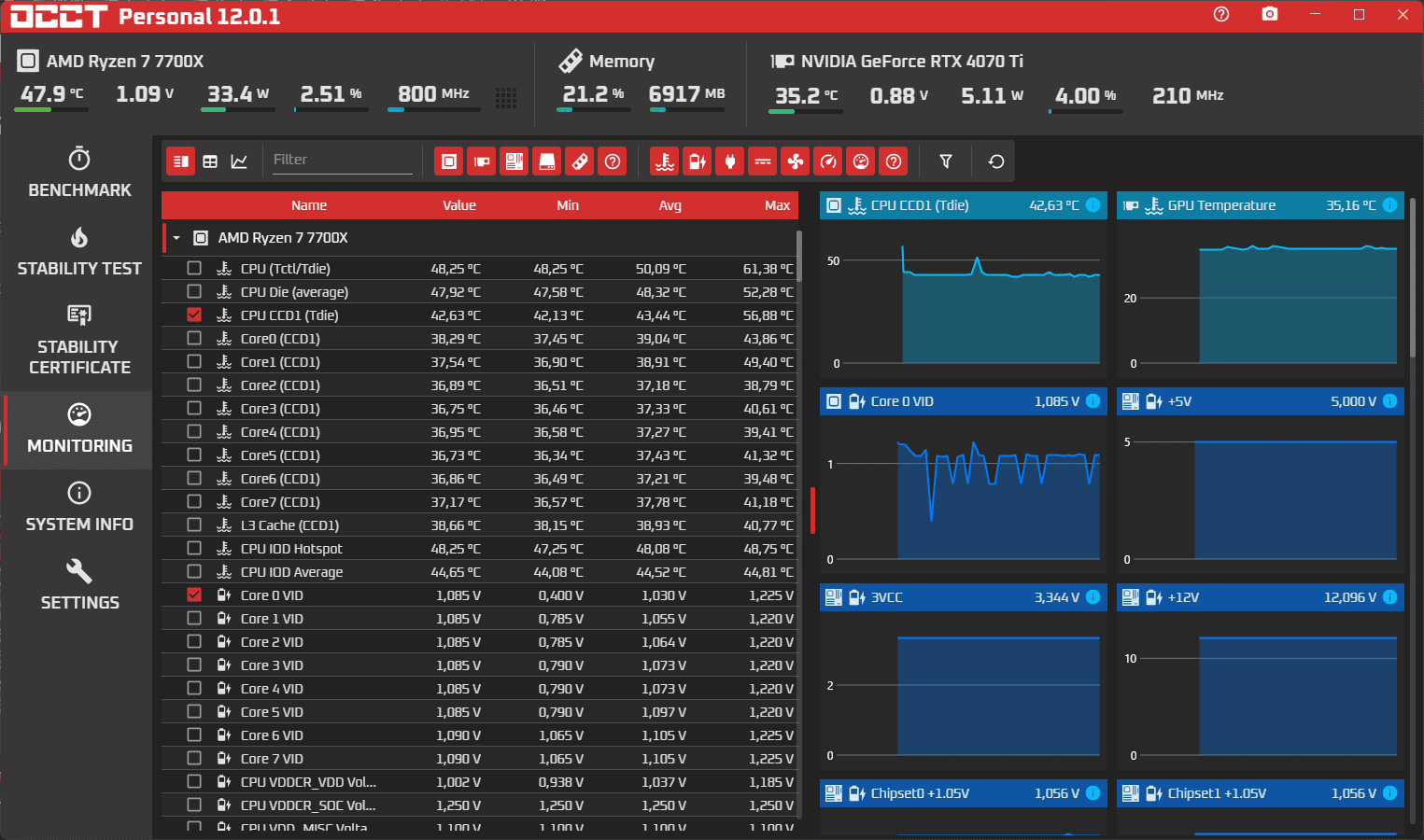Toggle the motherboard sensor filter icon
The height and width of the screenshot is (840, 1424).
click(x=515, y=161)
